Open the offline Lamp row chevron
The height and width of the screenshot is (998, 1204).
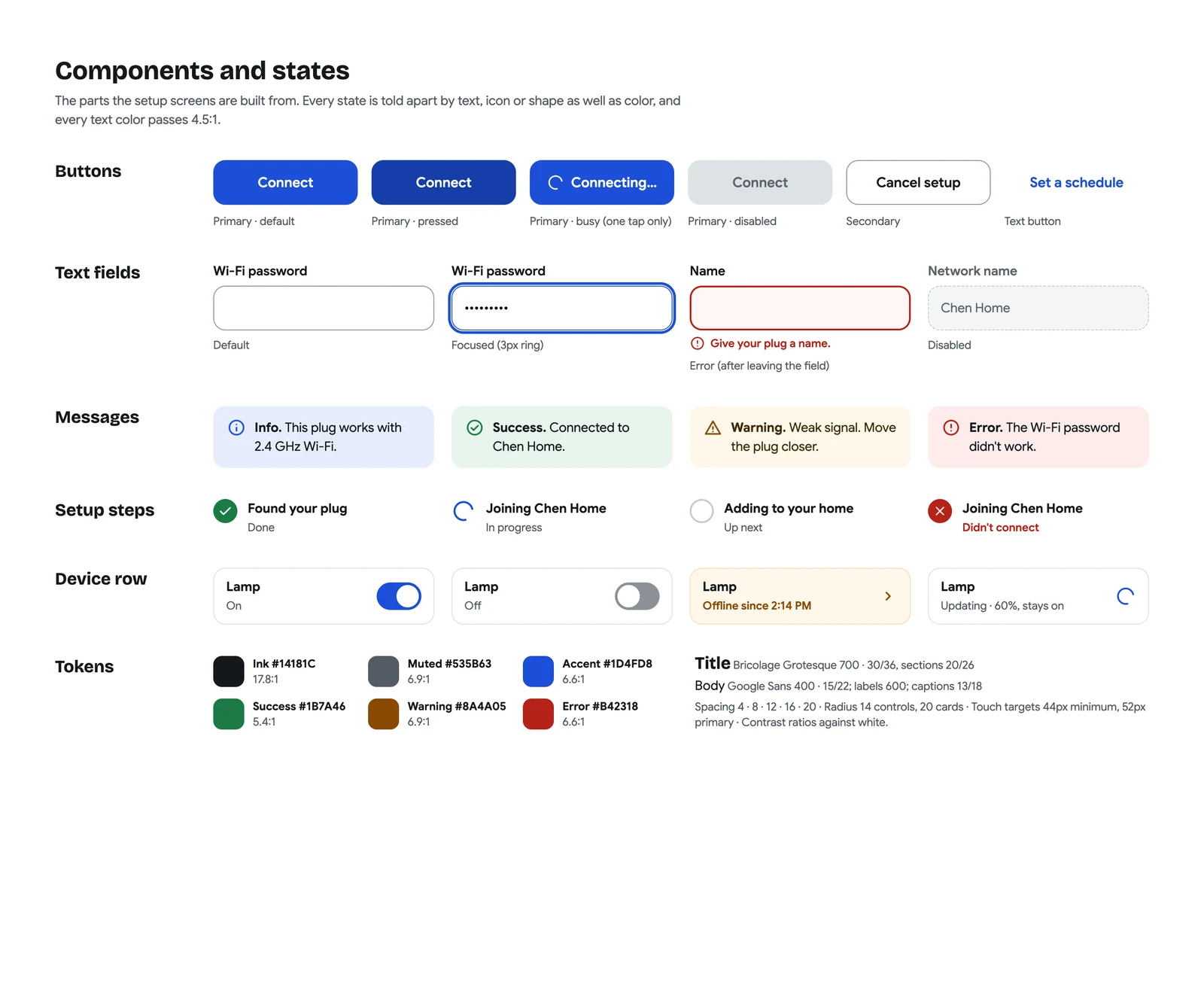[888, 596]
